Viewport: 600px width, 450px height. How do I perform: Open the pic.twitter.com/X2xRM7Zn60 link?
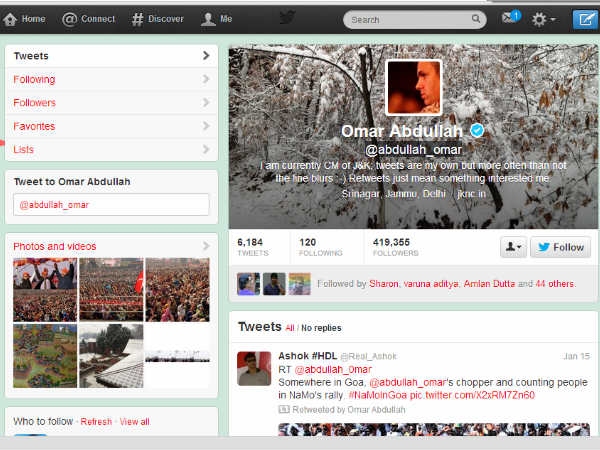(472, 395)
